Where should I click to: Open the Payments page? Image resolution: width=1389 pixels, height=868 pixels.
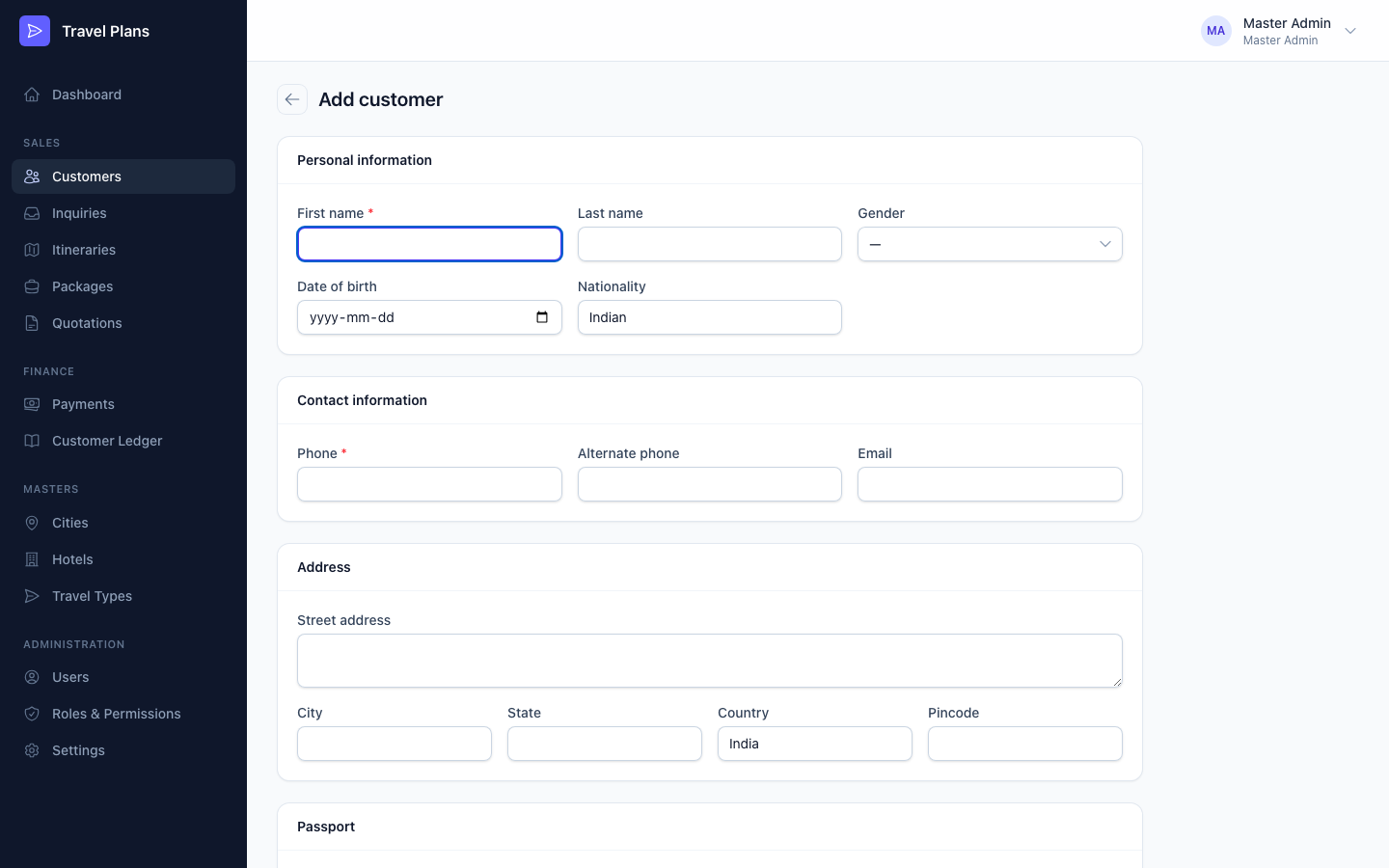point(123,404)
